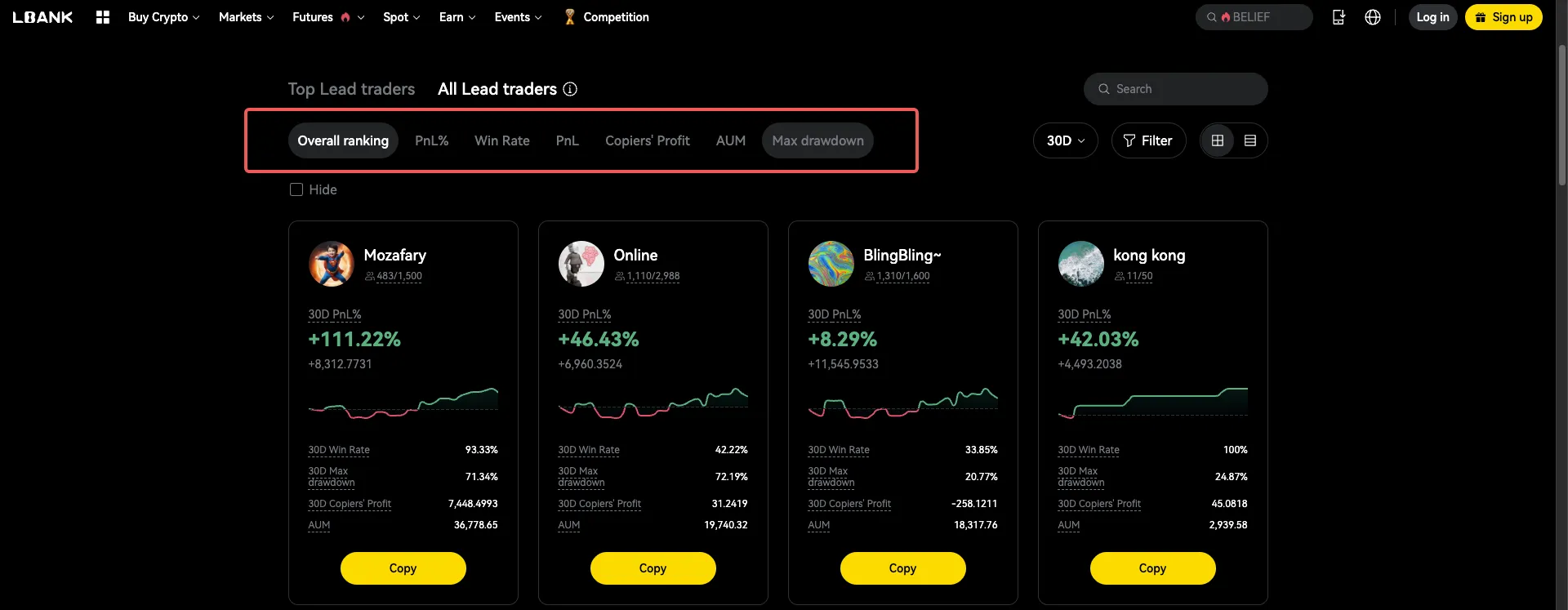Switch to Top Lead traders tab
The image size is (1568, 610).
(351, 89)
